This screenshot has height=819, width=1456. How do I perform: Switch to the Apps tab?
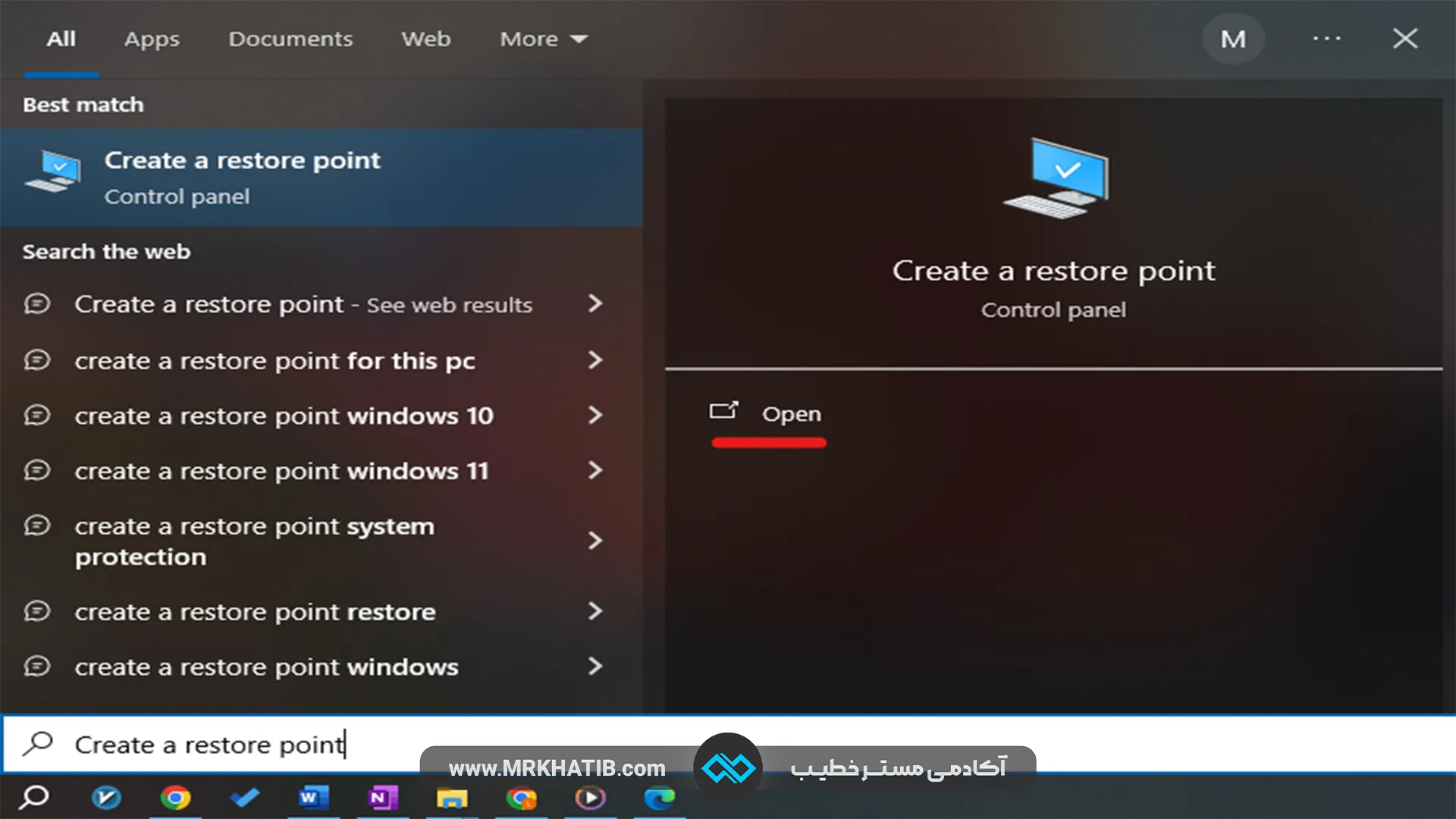tap(151, 39)
